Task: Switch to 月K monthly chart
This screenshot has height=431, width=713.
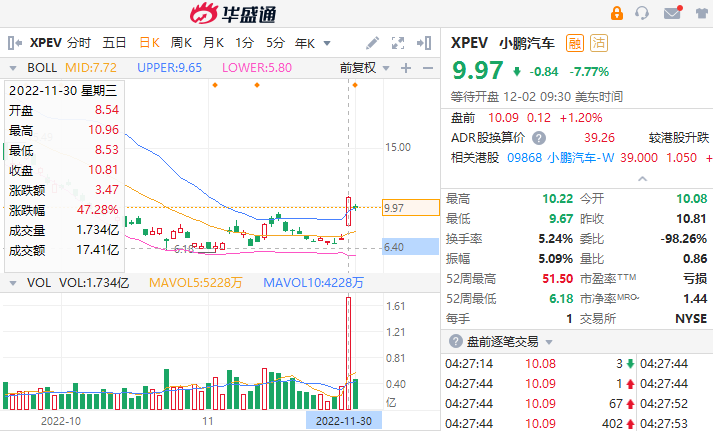Action: (213, 43)
